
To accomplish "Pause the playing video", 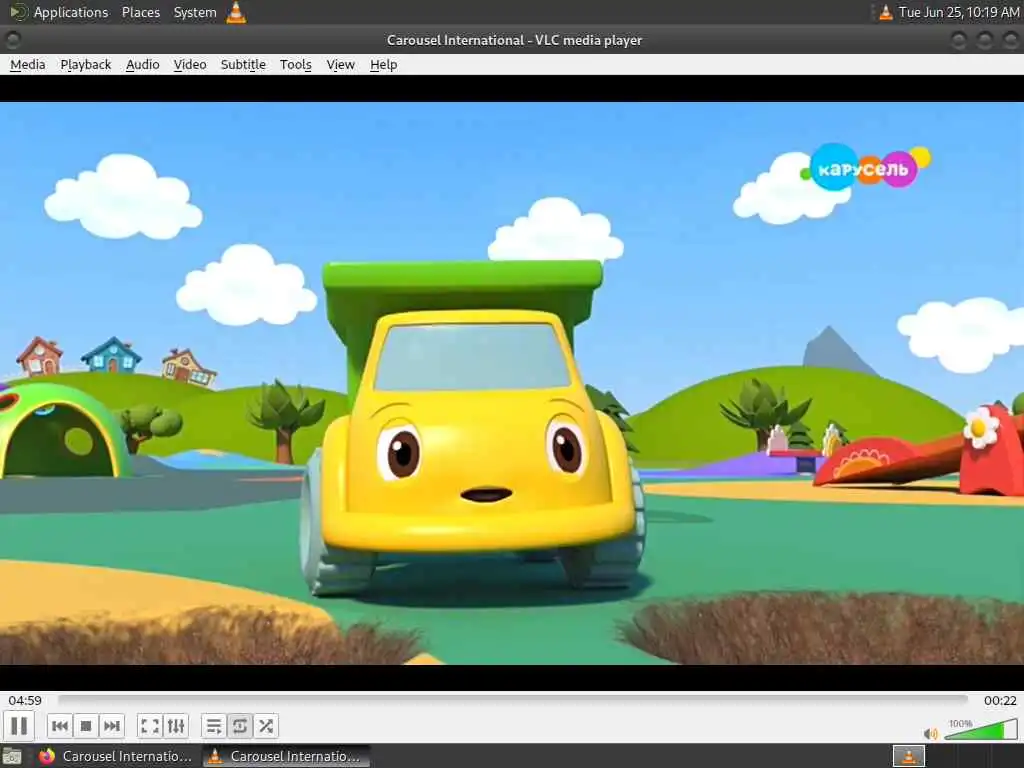I will (19, 726).
